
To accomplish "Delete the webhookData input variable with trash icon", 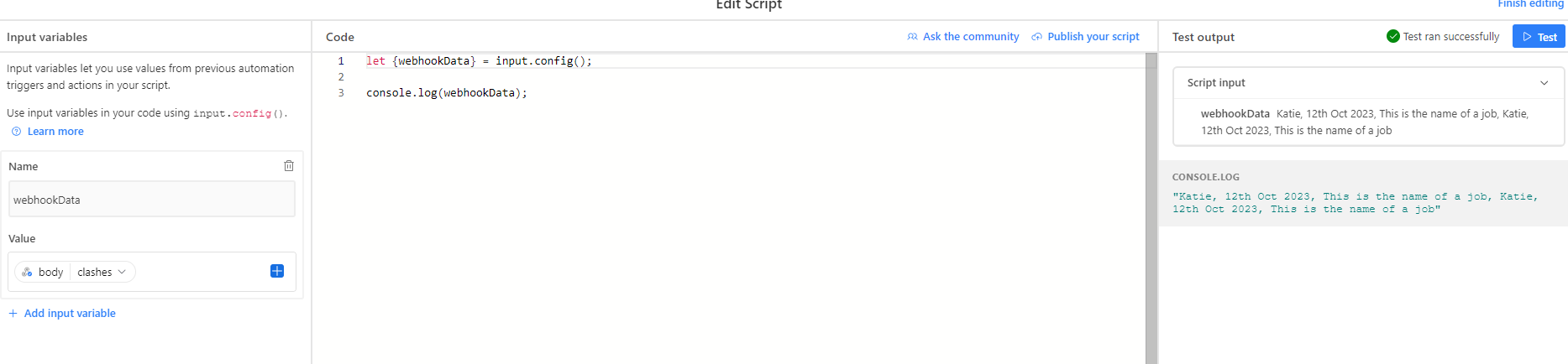I will pyautogui.click(x=289, y=166).
